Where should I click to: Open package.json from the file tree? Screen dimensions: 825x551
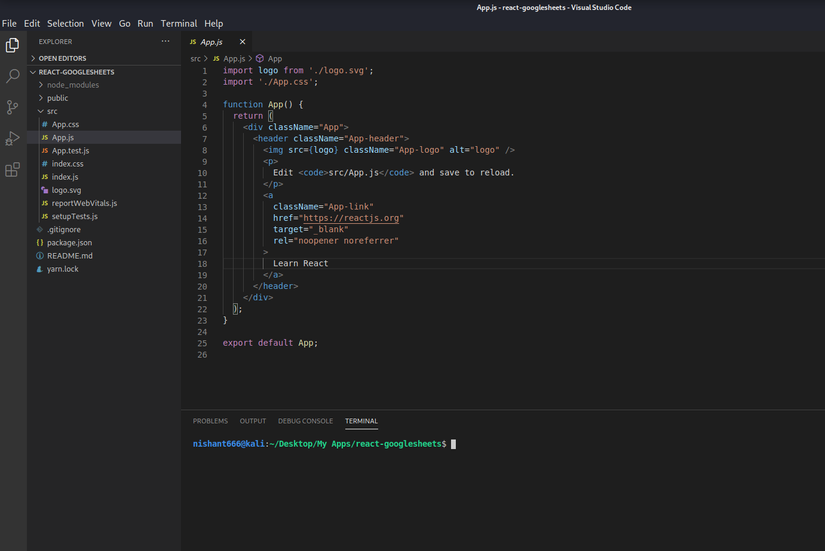tap(69, 242)
